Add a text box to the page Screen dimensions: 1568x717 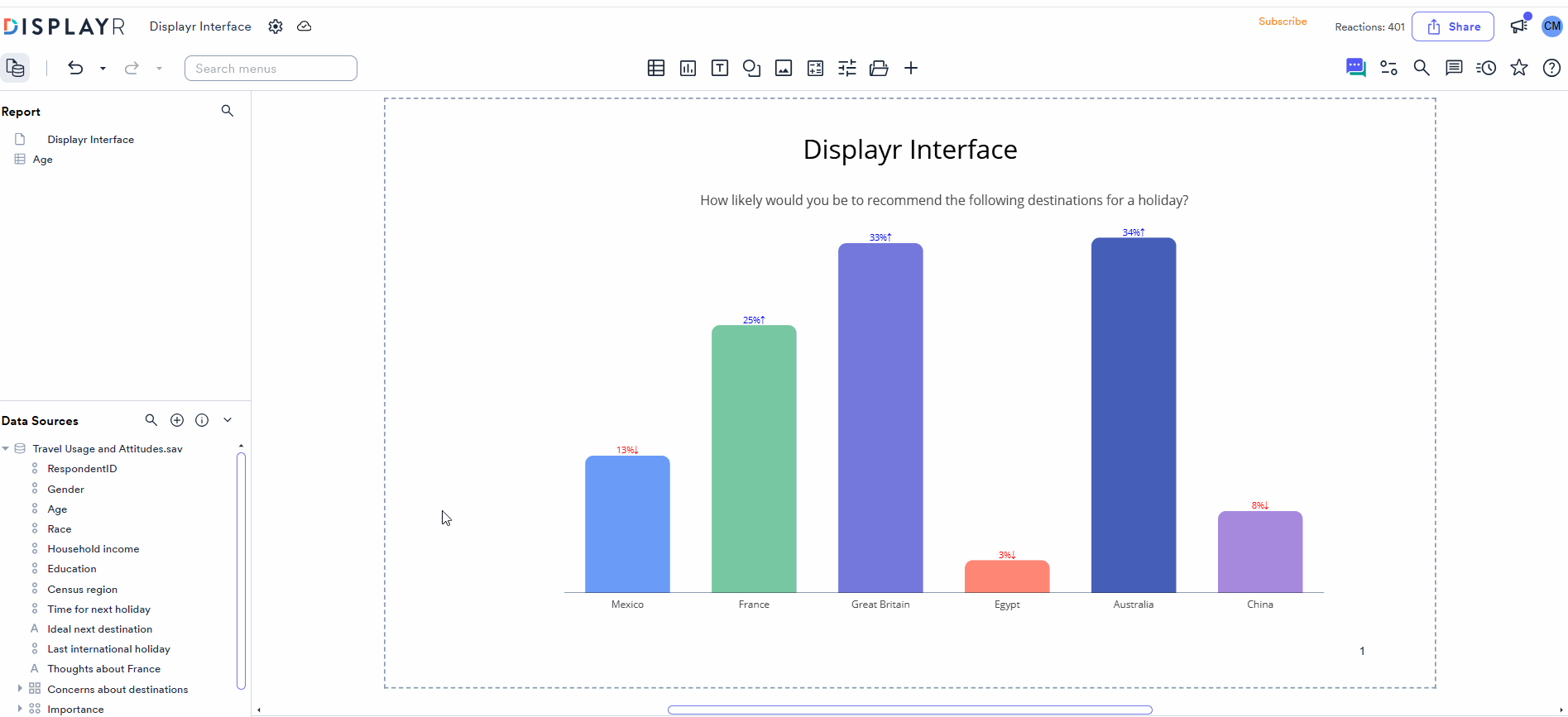720,69
